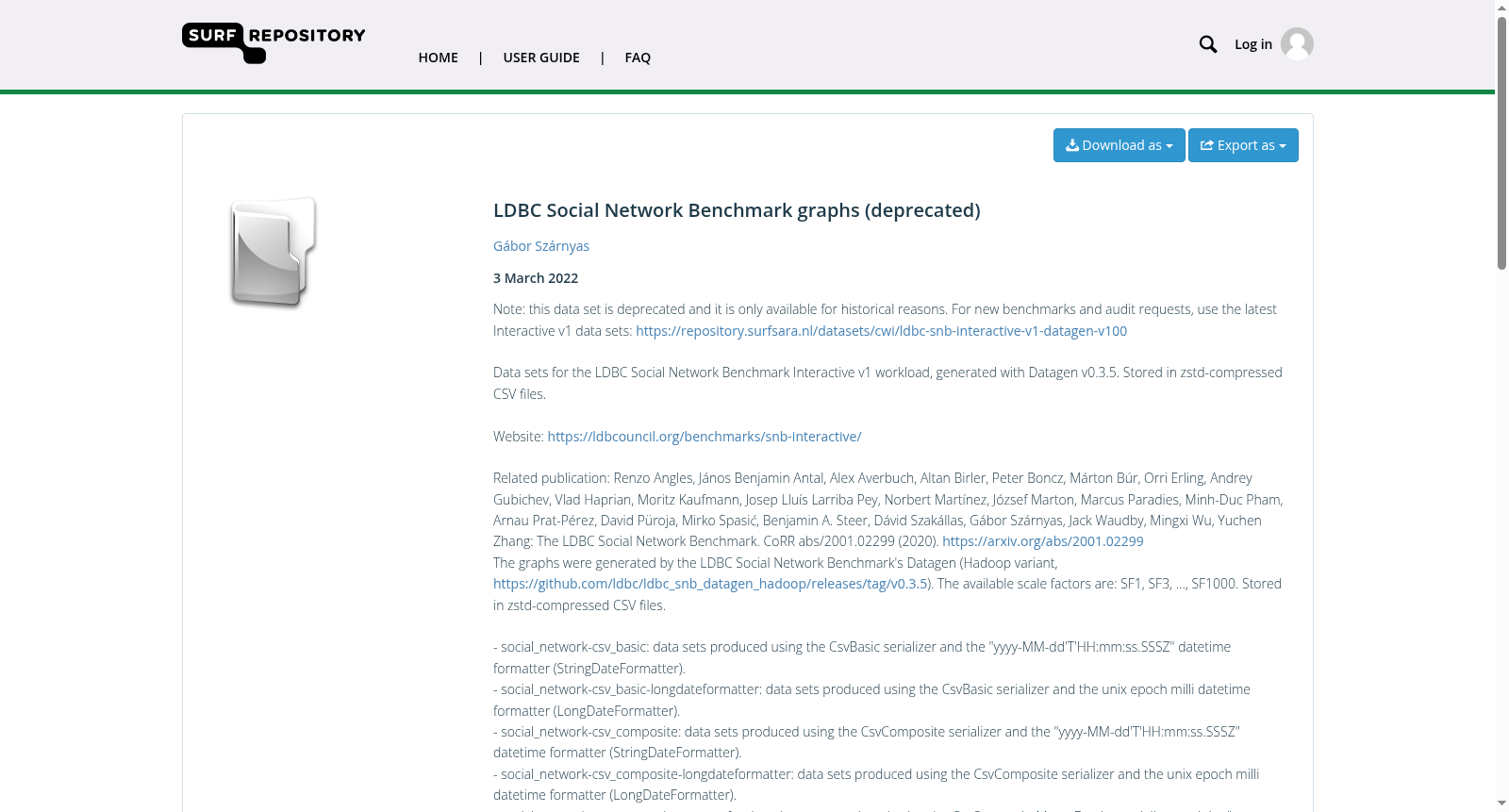Viewport: 1509px width, 812px height.
Task: Open the FAQ menu item
Action: pos(638,58)
